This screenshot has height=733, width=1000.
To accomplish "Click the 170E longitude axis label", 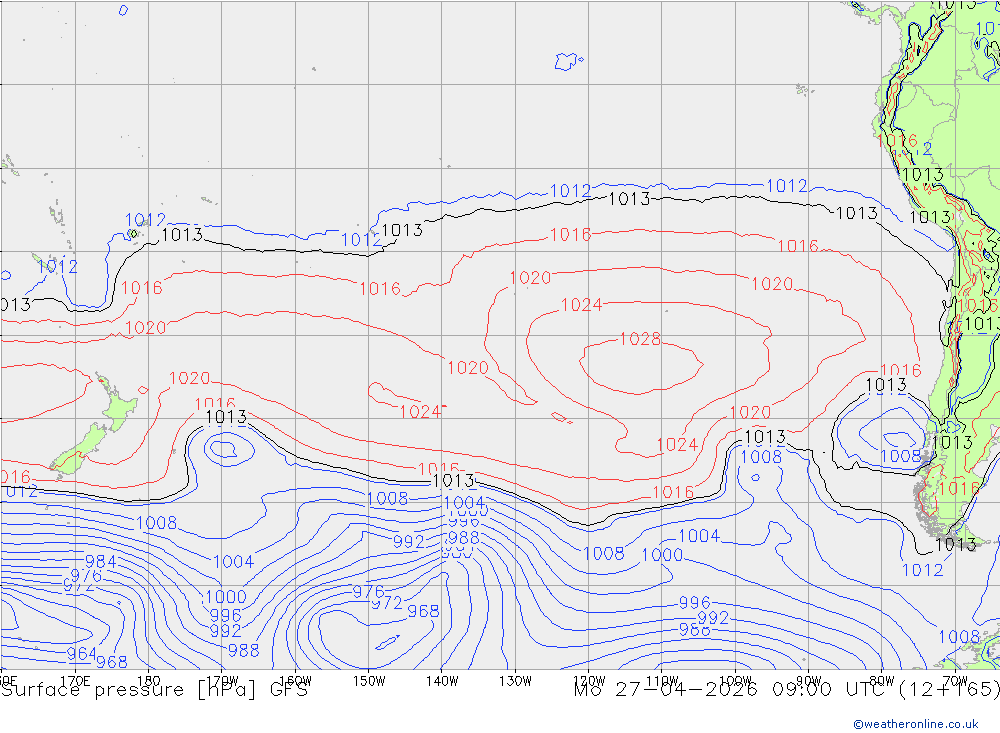I will [75, 681].
